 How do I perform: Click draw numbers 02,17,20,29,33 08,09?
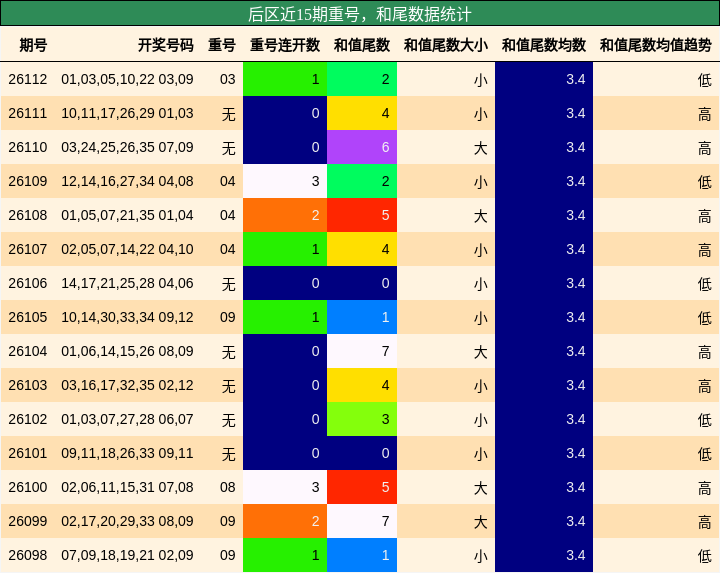tap(127, 521)
